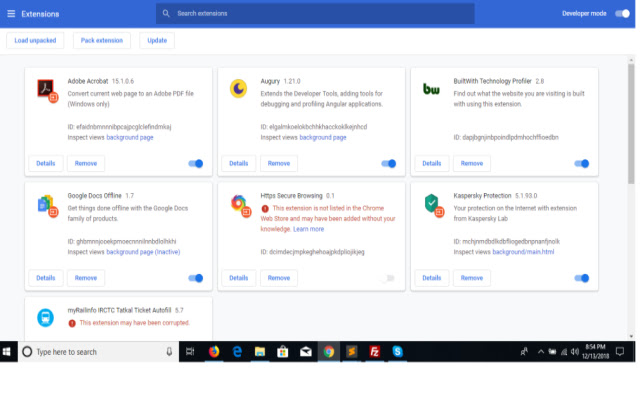Click the Update button
Screen dimensions: 640x400
[x=157, y=40]
